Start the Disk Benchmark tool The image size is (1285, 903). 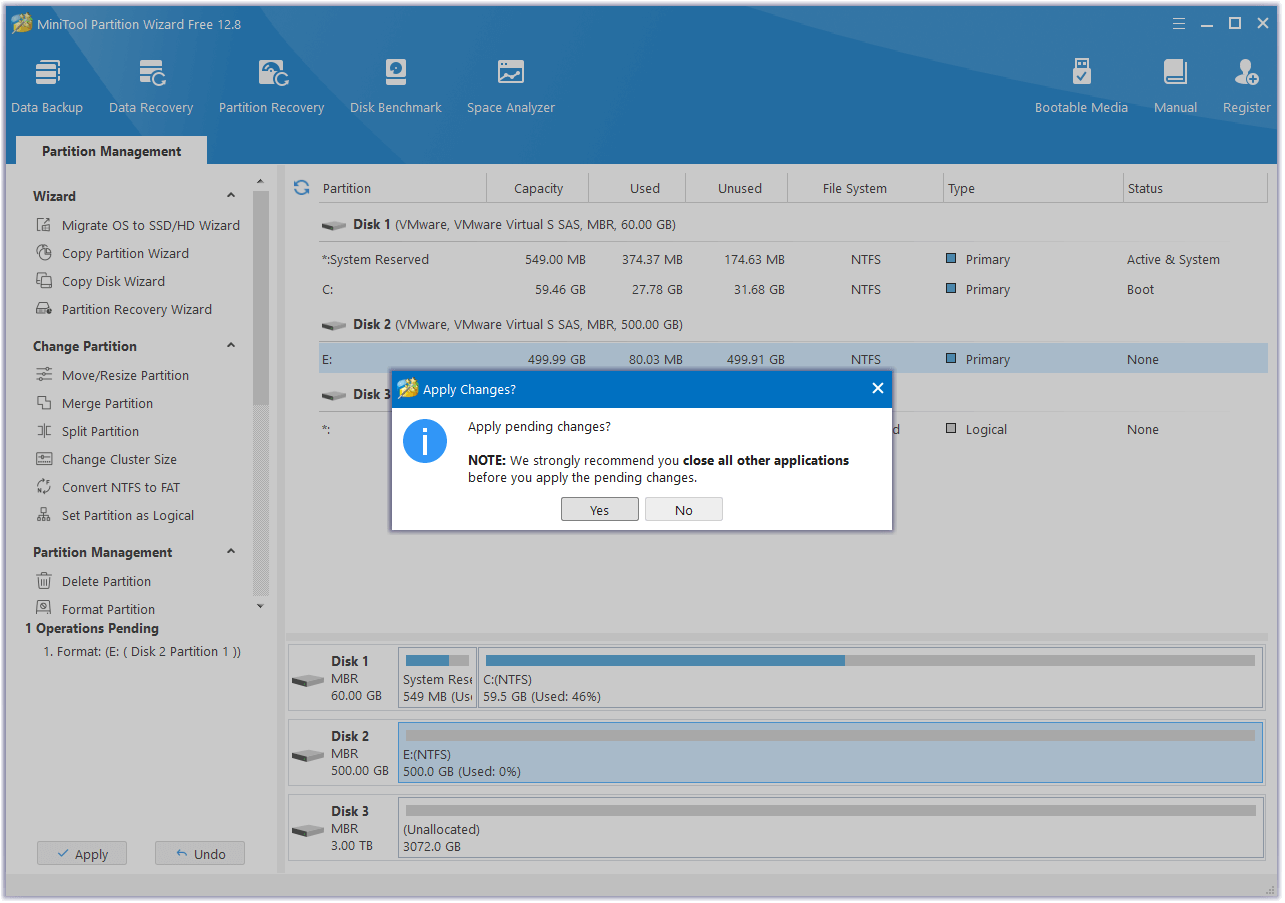click(x=396, y=86)
